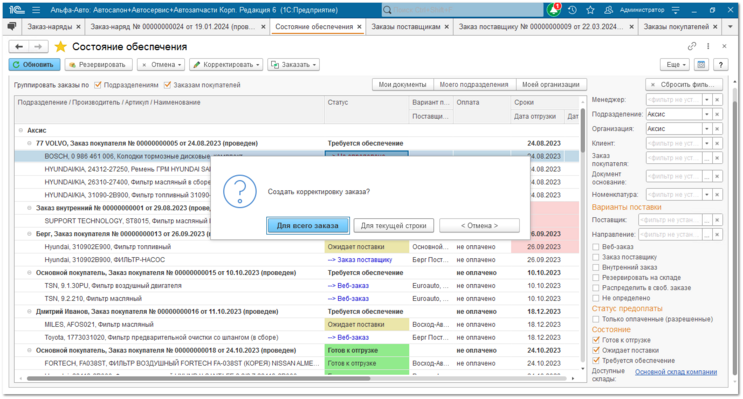
Task: Open the Еще menu
Action: (676, 64)
